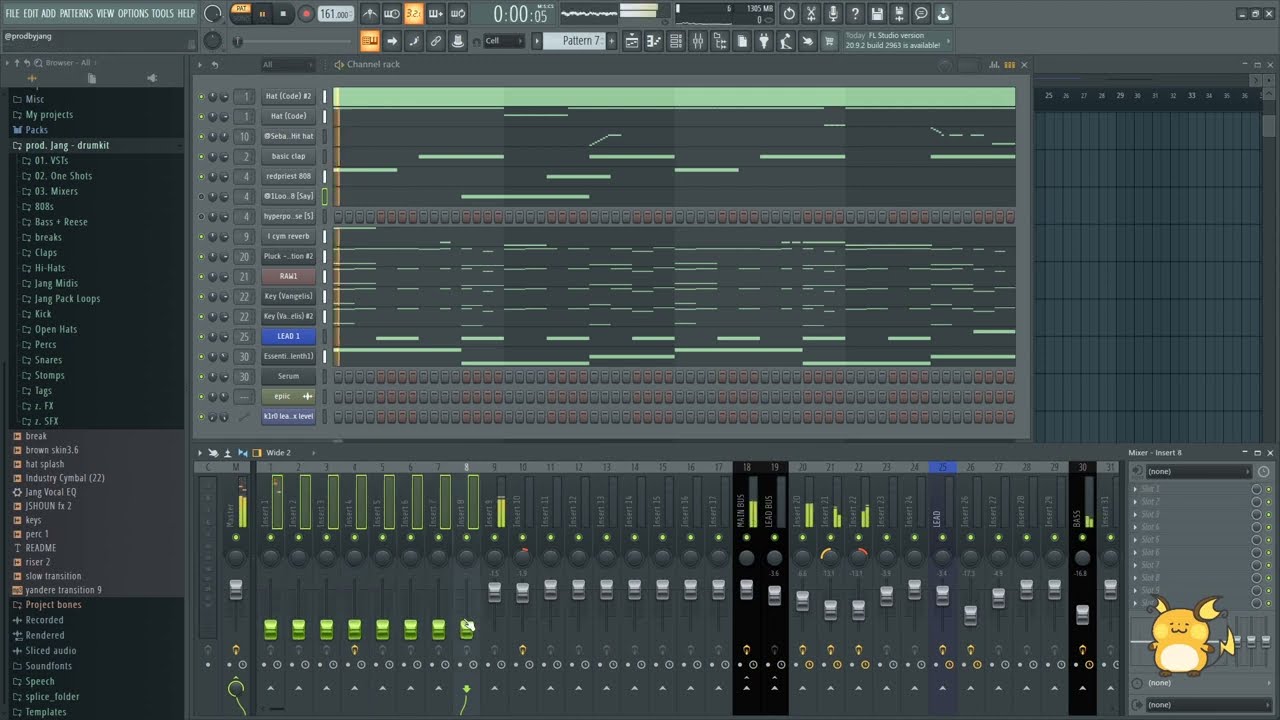Click the scissors audio editor icon
This screenshot has width=1280, height=720.
coord(811,14)
